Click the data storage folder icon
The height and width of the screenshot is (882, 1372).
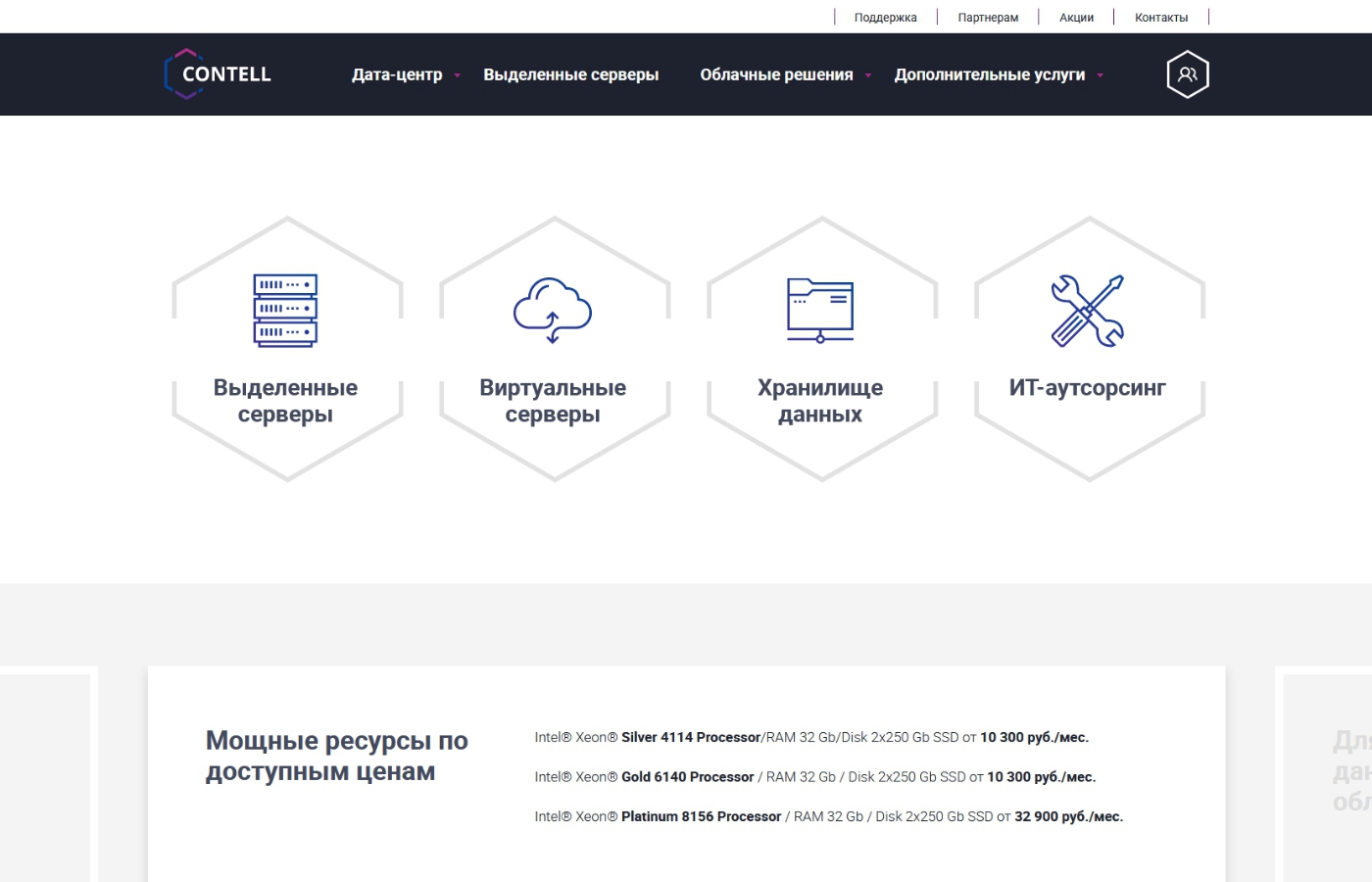pyautogui.click(x=820, y=311)
